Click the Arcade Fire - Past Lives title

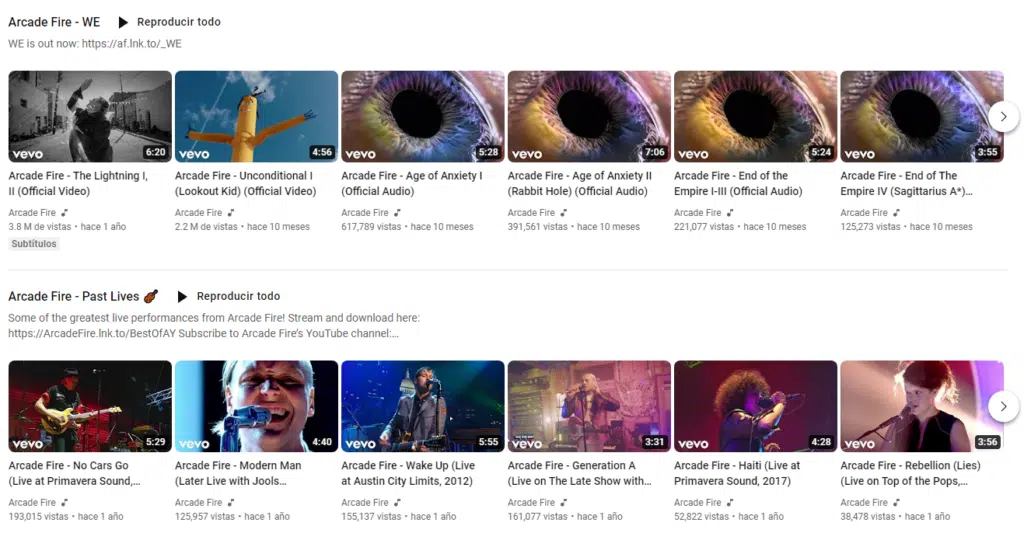point(83,297)
